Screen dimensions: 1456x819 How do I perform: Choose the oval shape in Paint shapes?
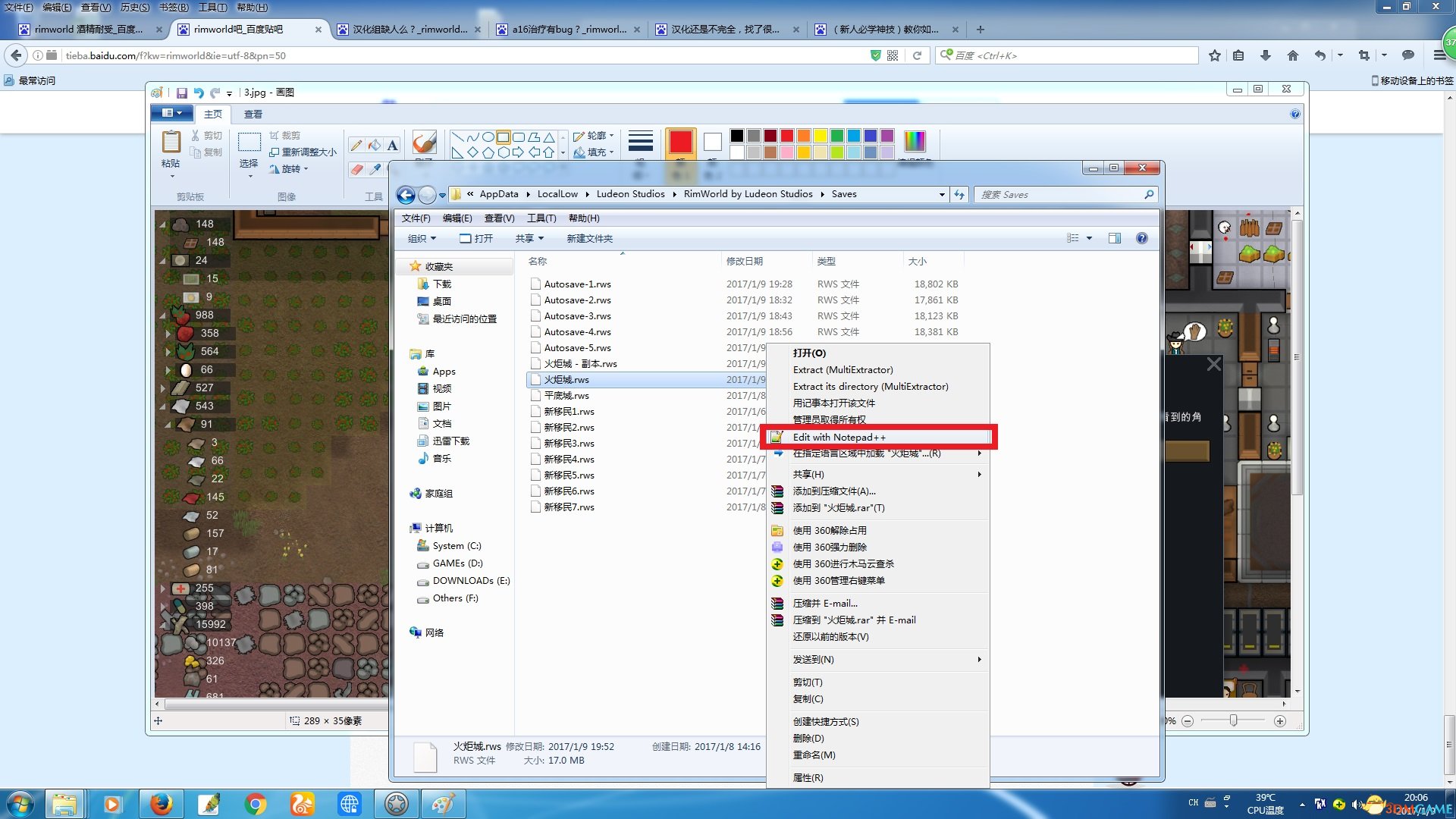[x=488, y=137]
